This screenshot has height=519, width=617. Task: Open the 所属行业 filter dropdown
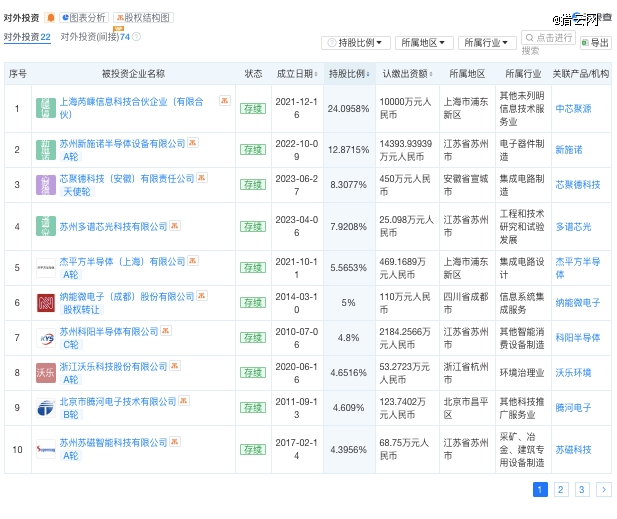pos(487,43)
